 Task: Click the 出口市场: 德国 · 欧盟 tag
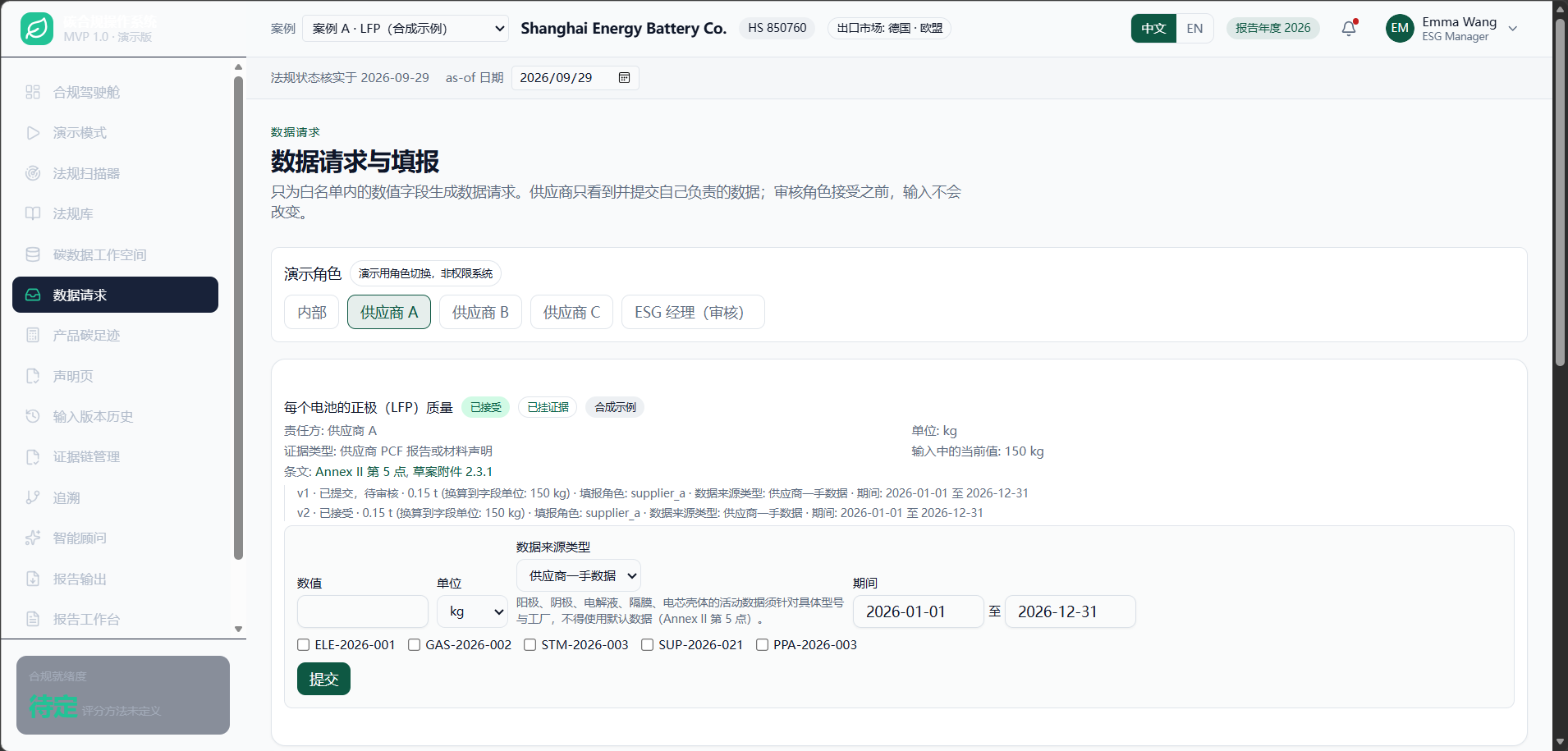click(x=889, y=28)
